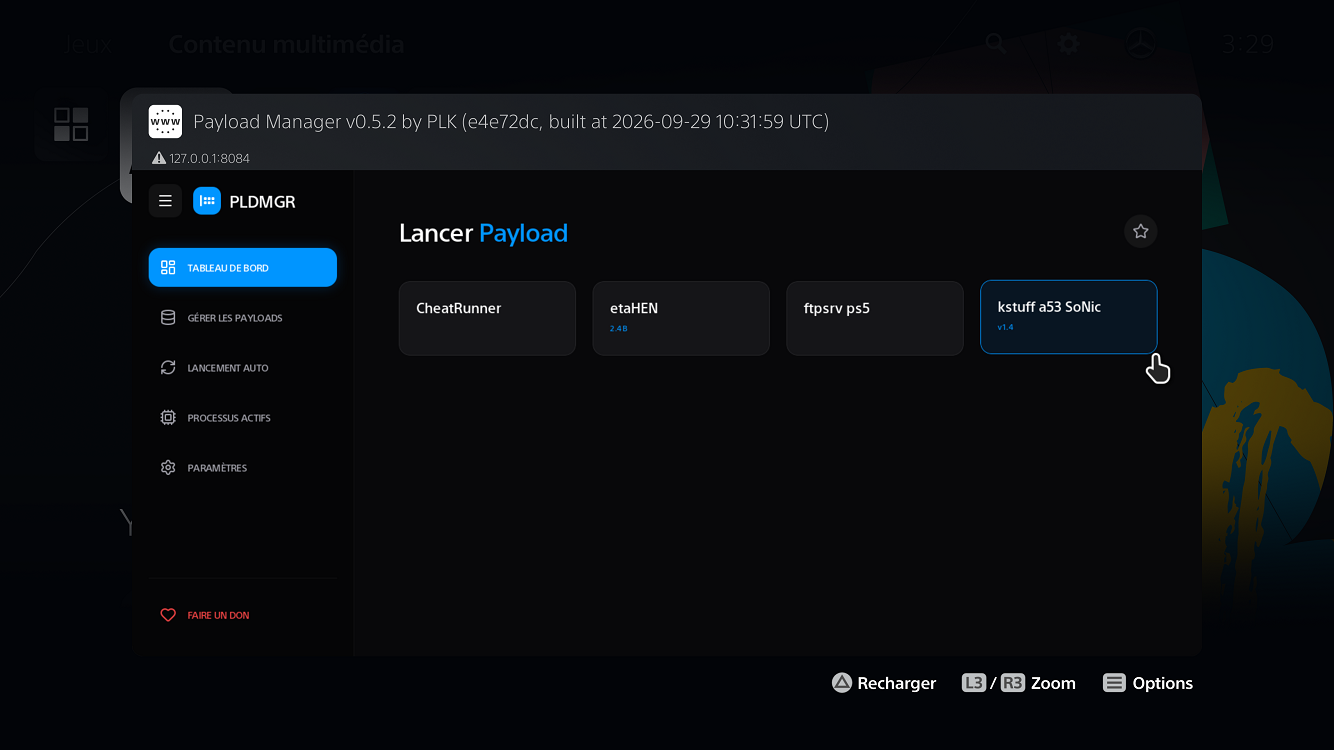Click the PLDMGR name text
The image size is (1334, 750).
[x=263, y=201]
